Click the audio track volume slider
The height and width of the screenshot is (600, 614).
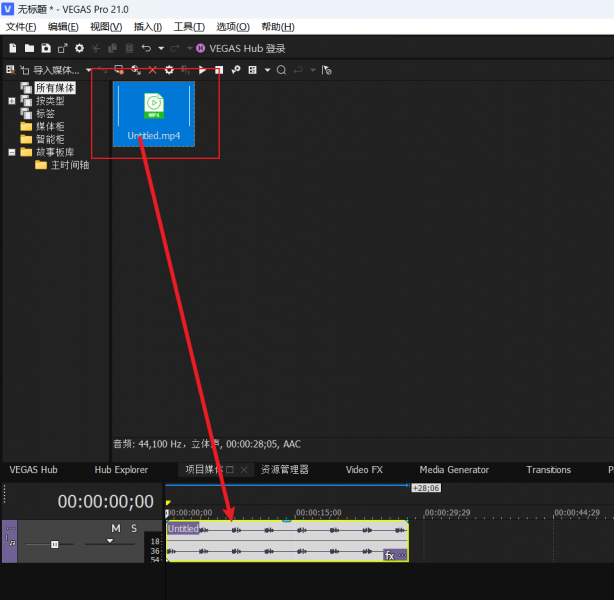[55, 544]
